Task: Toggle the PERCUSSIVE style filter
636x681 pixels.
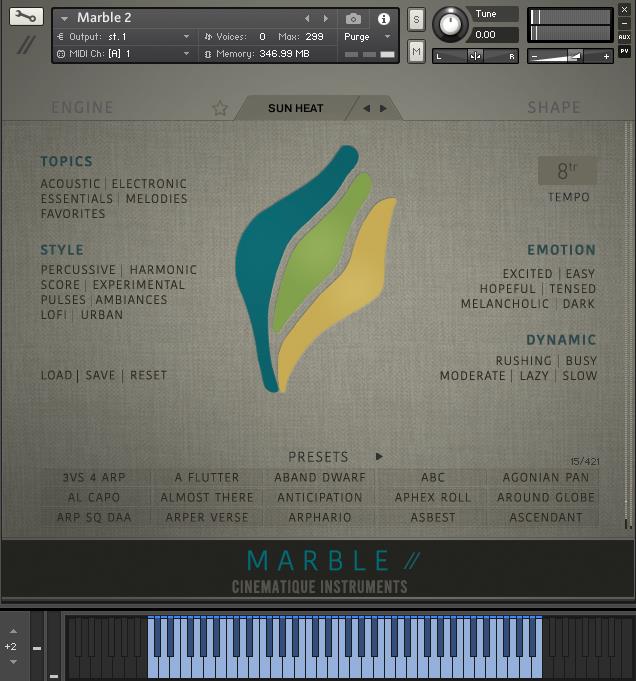Action: point(78,270)
